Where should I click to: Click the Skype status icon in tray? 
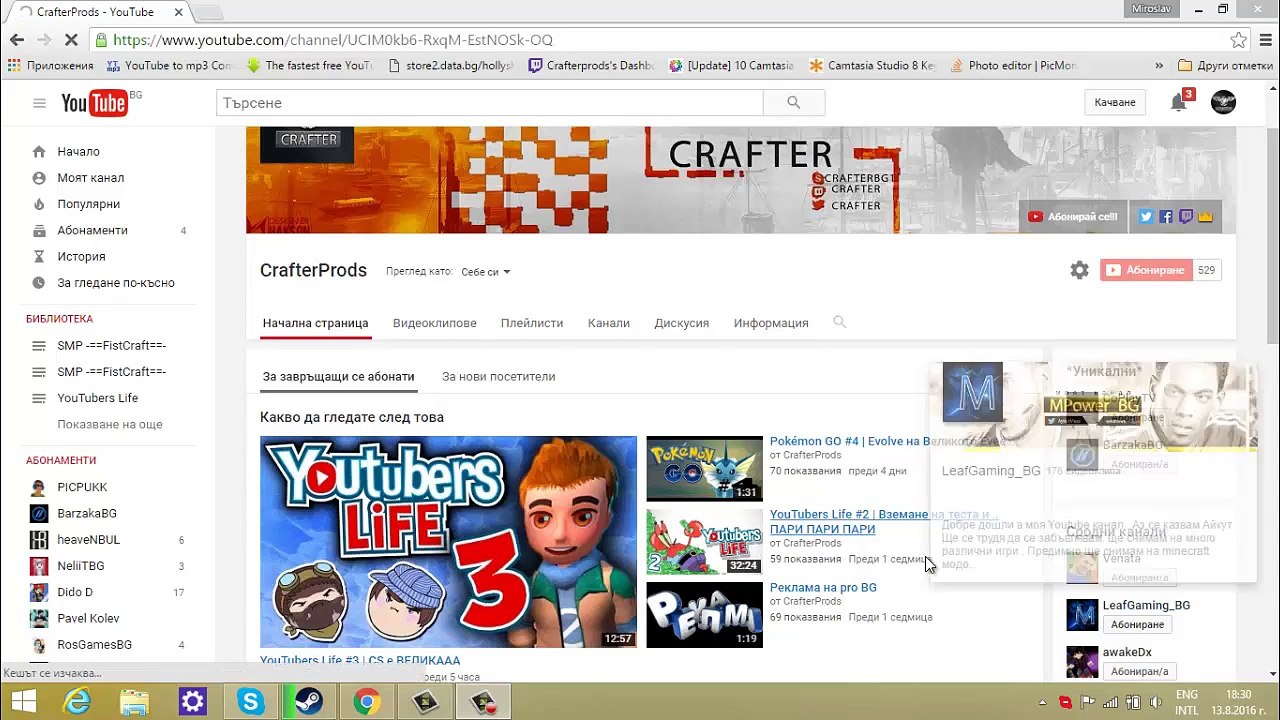(1065, 702)
